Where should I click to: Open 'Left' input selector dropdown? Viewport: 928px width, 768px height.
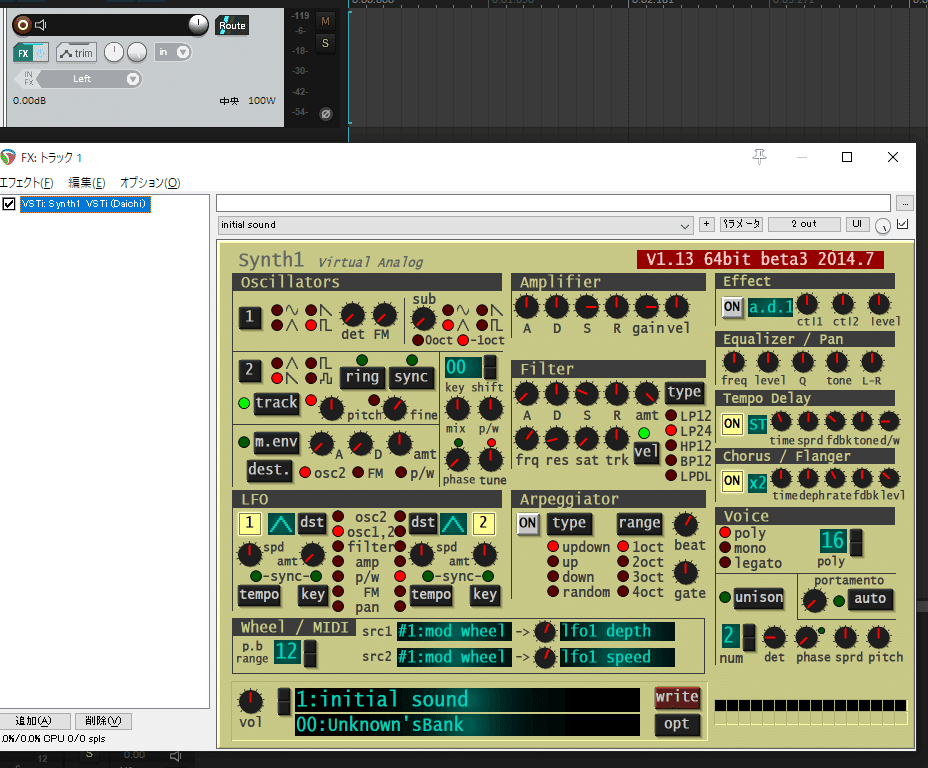pyautogui.click(x=133, y=79)
